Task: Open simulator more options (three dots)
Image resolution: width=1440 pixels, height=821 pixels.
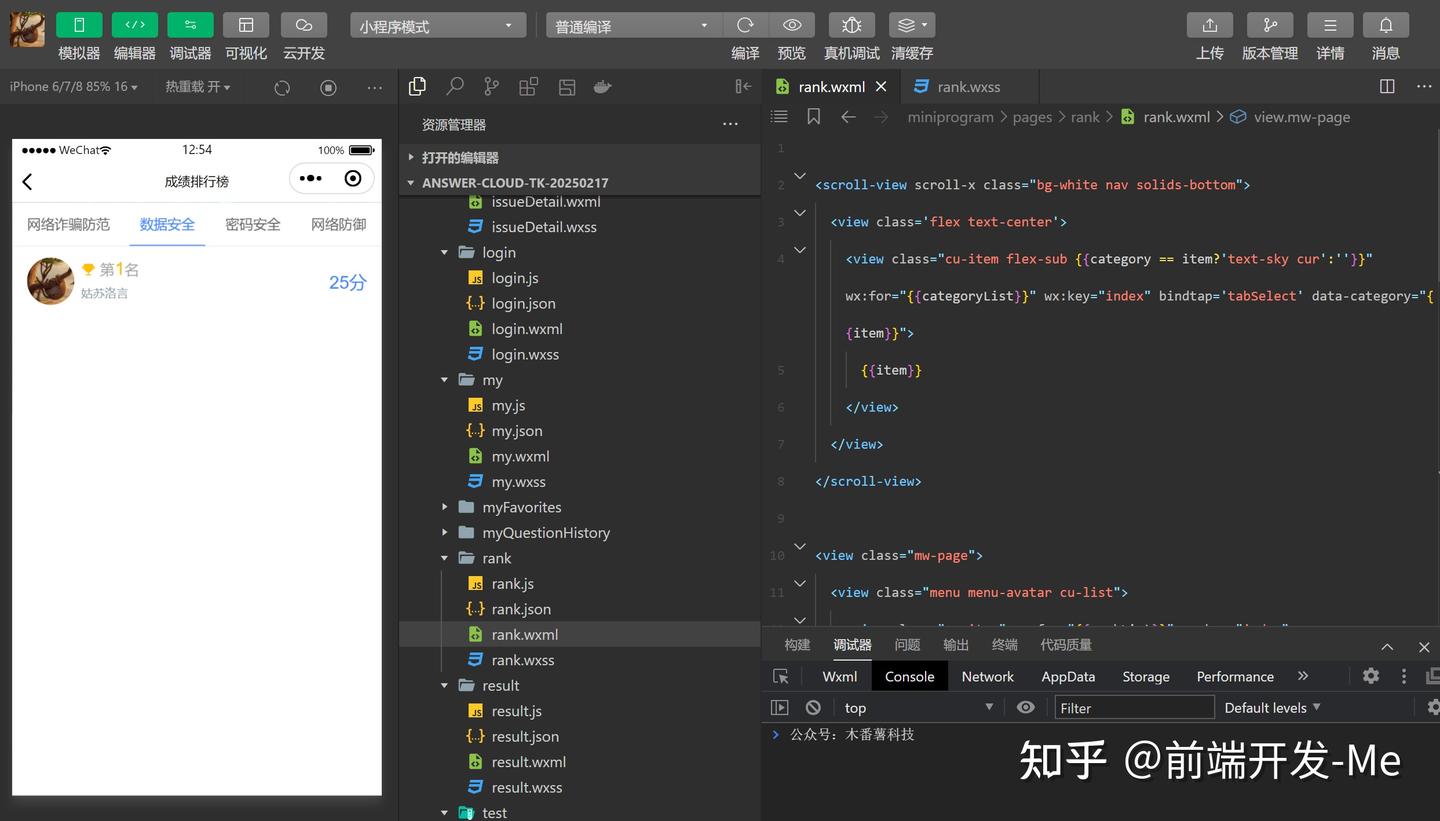Action: (375, 88)
